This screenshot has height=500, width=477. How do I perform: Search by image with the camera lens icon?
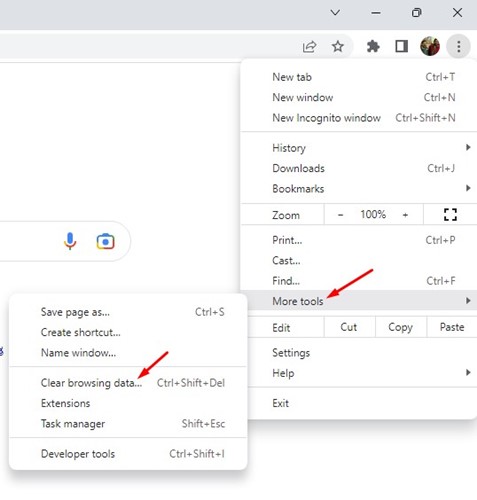point(106,241)
